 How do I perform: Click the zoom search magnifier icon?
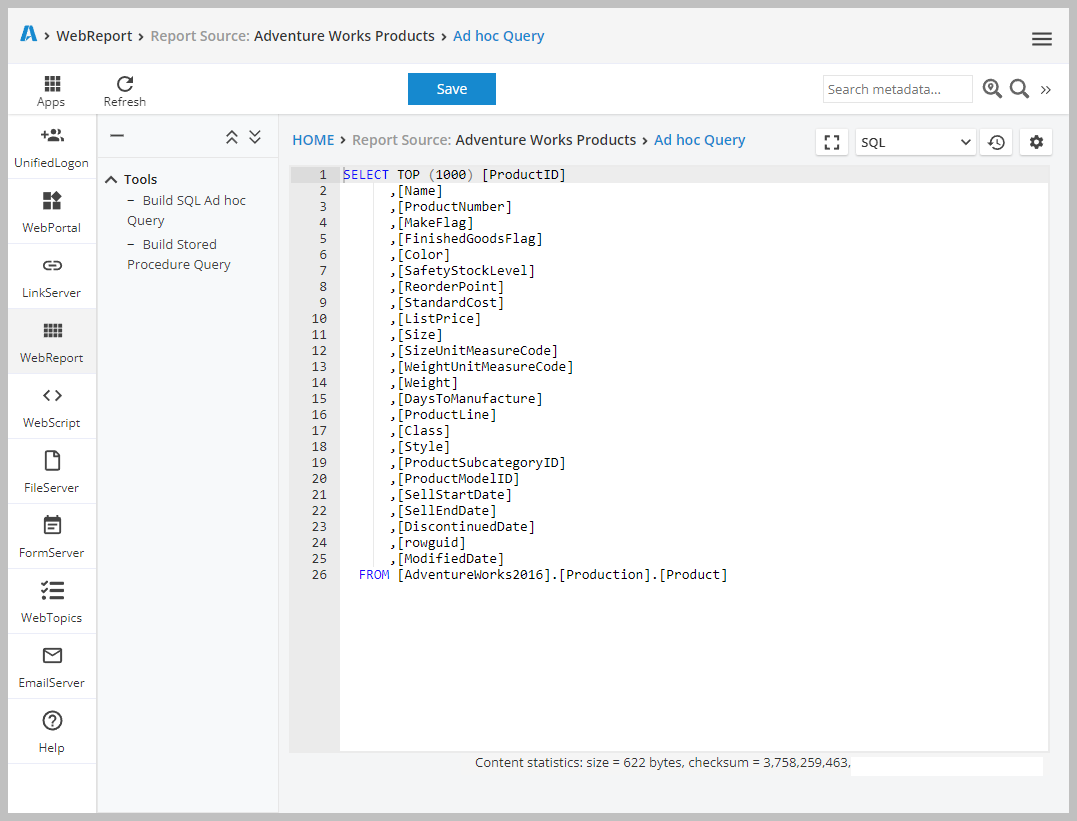(992, 89)
